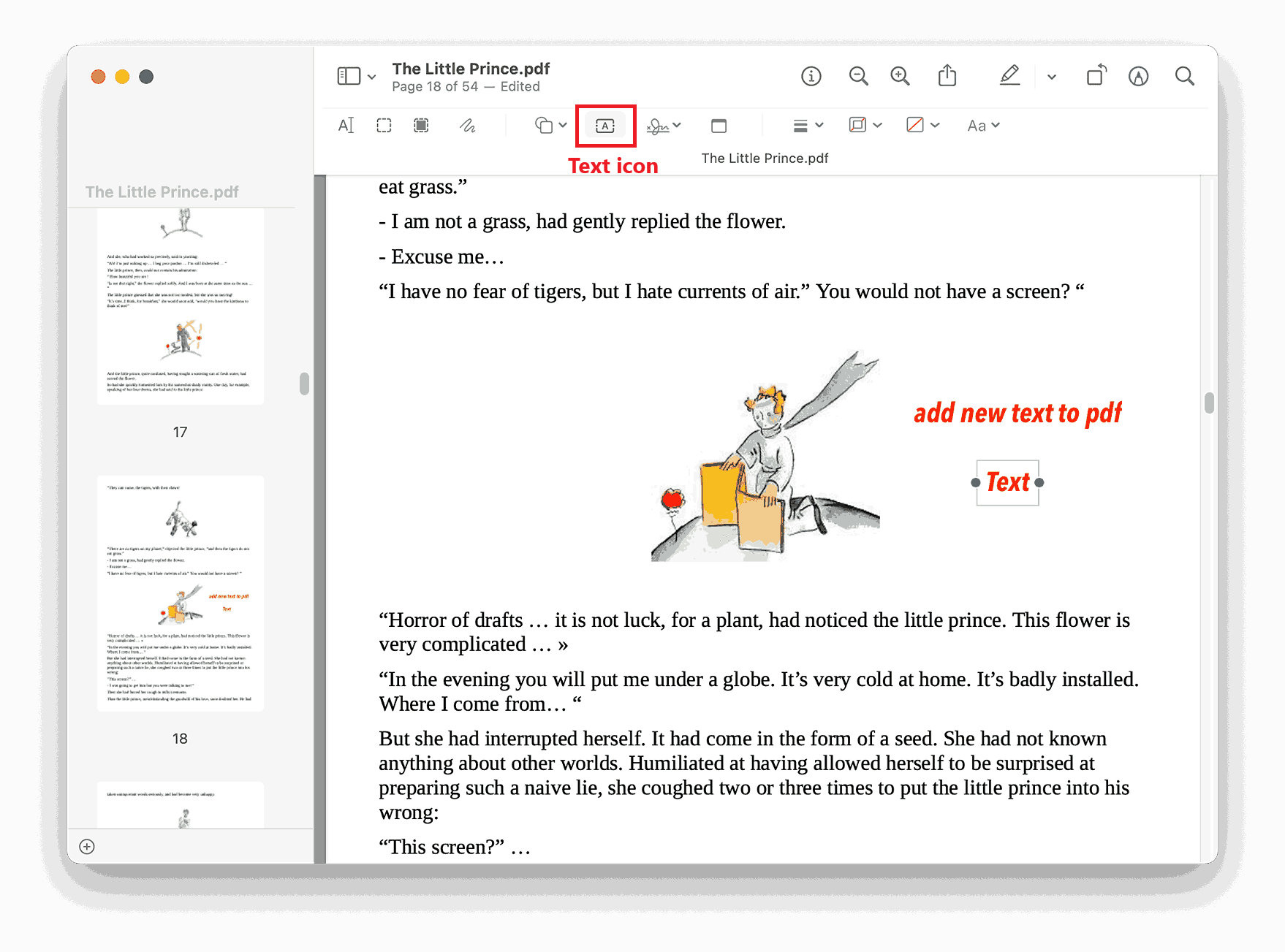Click the document info button
The image size is (1285, 952).
pyautogui.click(x=811, y=75)
